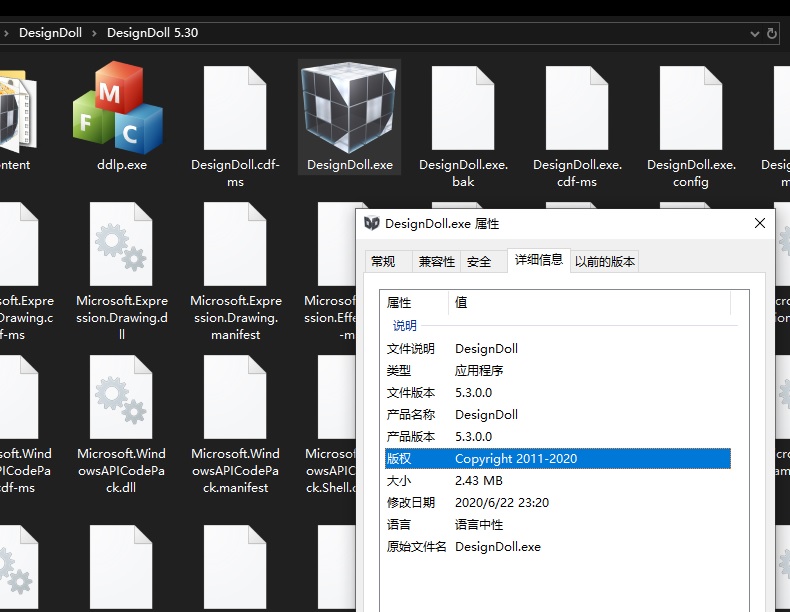Click DesignDoll breadcrumb in address bar
Image resolution: width=790 pixels, height=612 pixels.
point(50,33)
